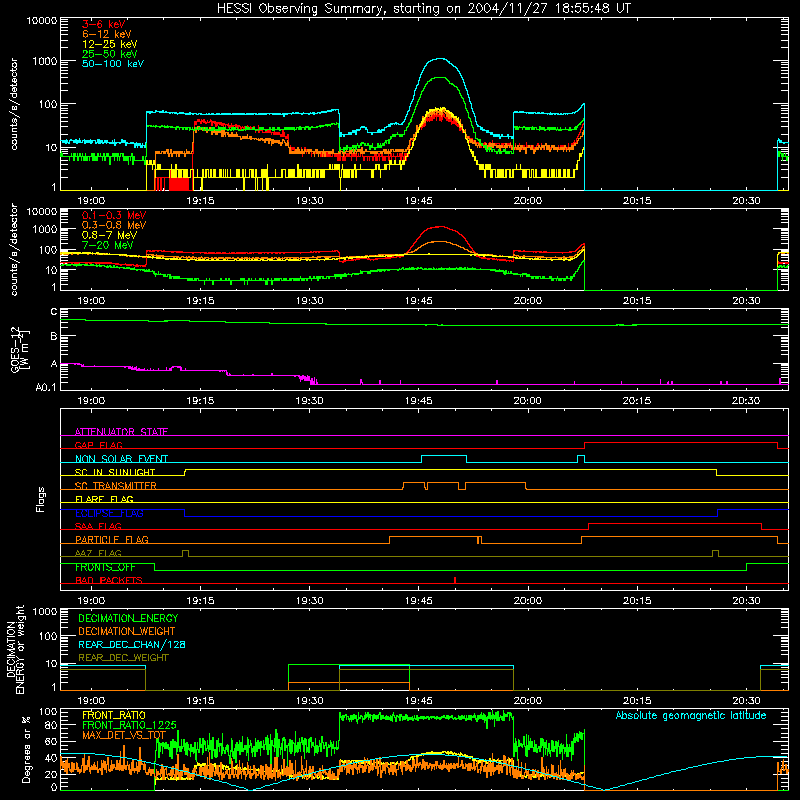The height and width of the screenshot is (800, 800).
Task: Click the FRONT_RATIO legend label
Action: coord(114,715)
